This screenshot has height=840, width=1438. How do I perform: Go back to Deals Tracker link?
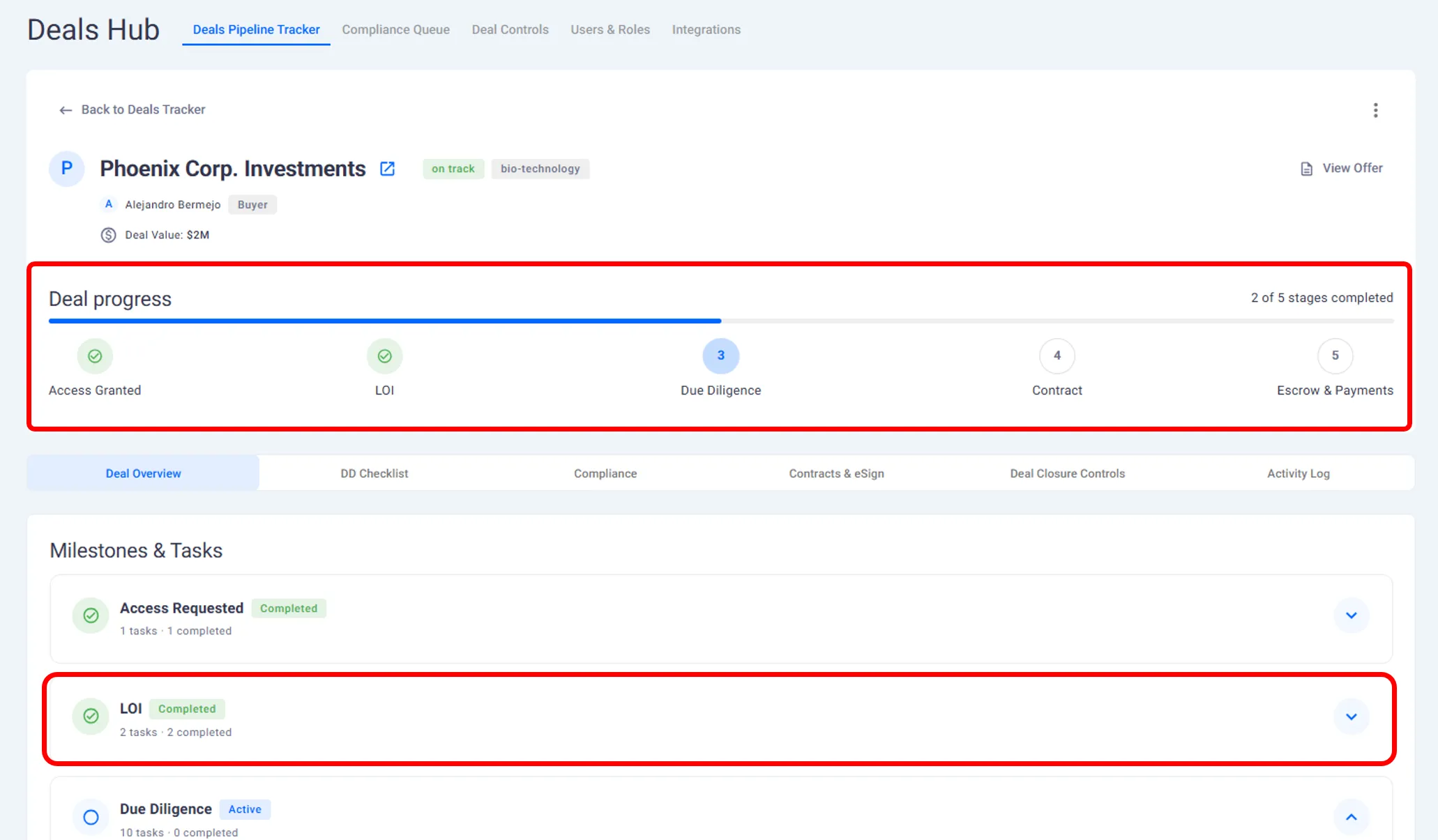[x=143, y=109]
